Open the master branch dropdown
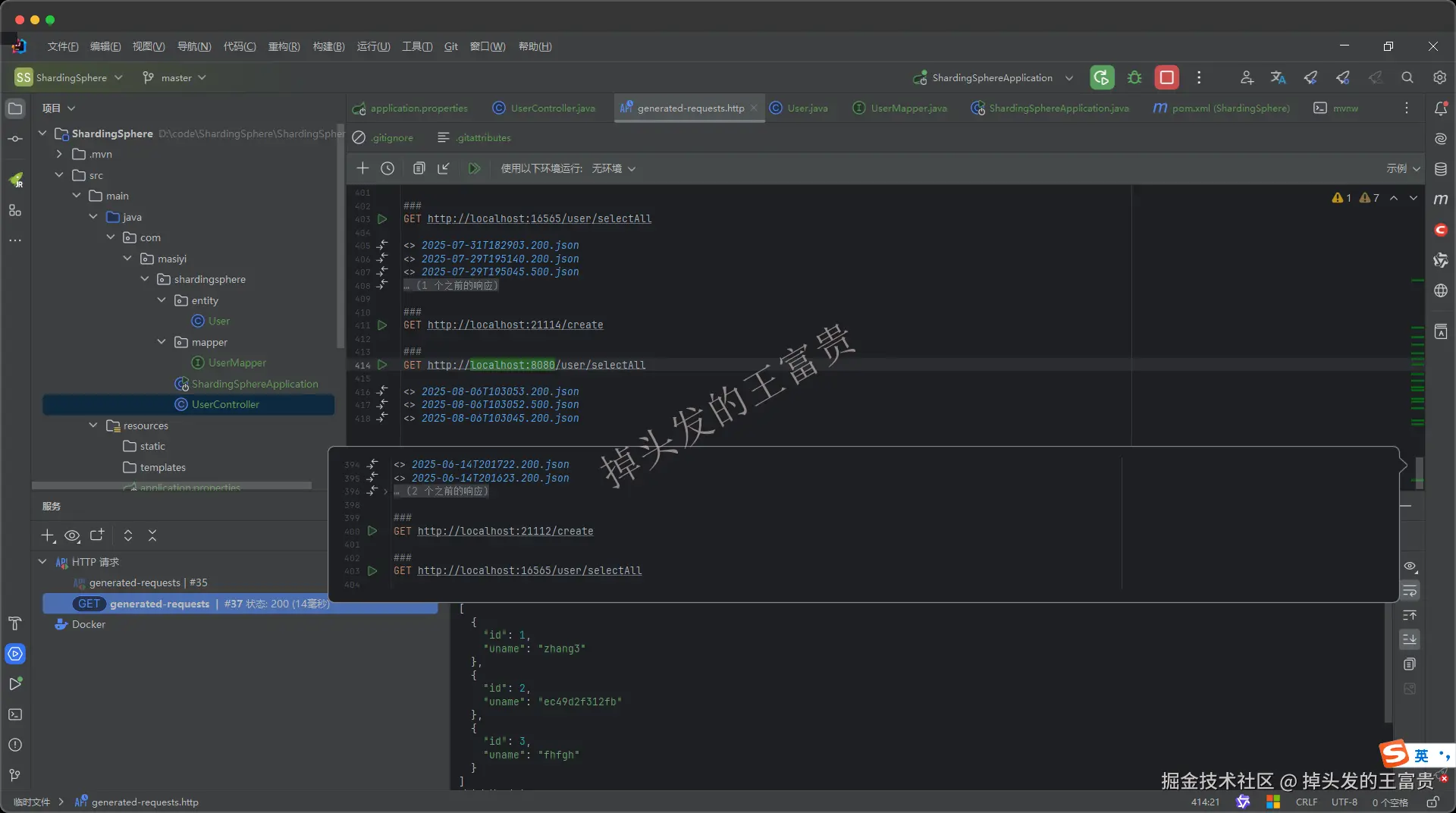The width and height of the screenshot is (1456, 813). [x=174, y=77]
